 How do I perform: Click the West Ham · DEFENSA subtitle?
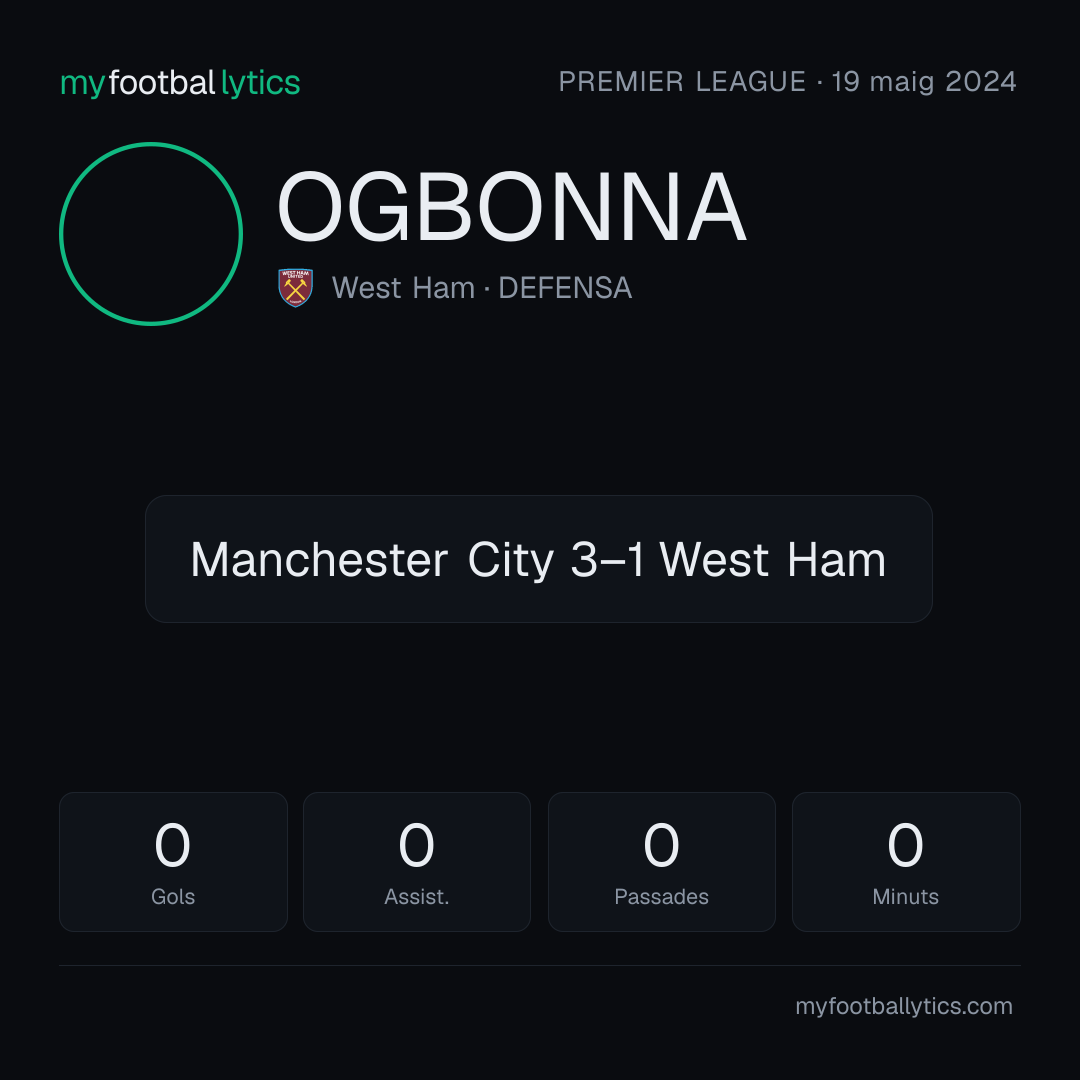point(481,288)
